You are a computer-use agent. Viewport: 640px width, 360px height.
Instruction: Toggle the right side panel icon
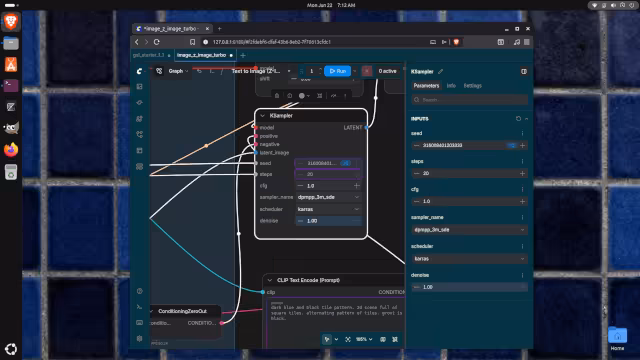click(524, 71)
